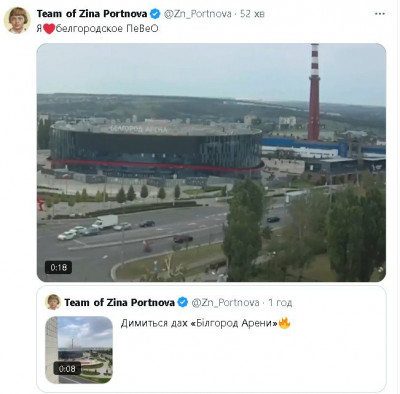This screenshot has height=394, width=400.
Task: Click the tweet text белгородское ПеВеО
Action: (x=107, y=29)
